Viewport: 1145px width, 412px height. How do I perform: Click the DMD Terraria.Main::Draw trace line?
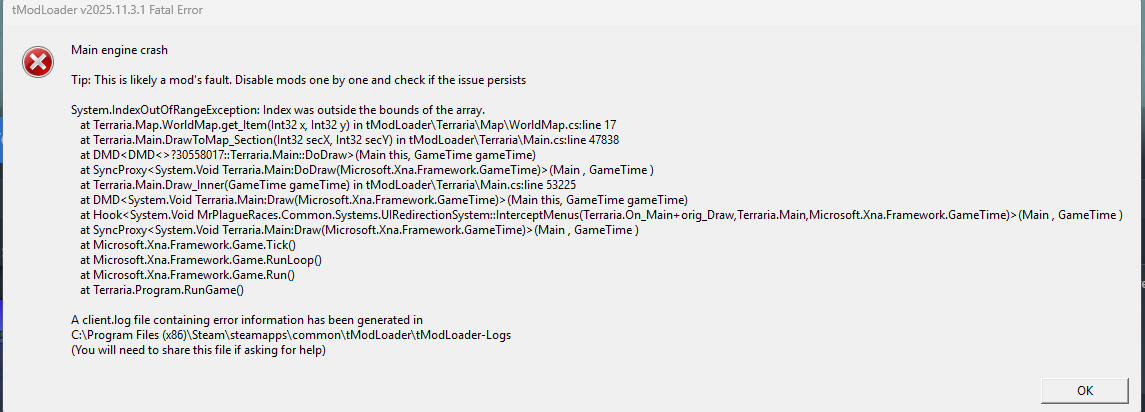(x=383, y=200)
